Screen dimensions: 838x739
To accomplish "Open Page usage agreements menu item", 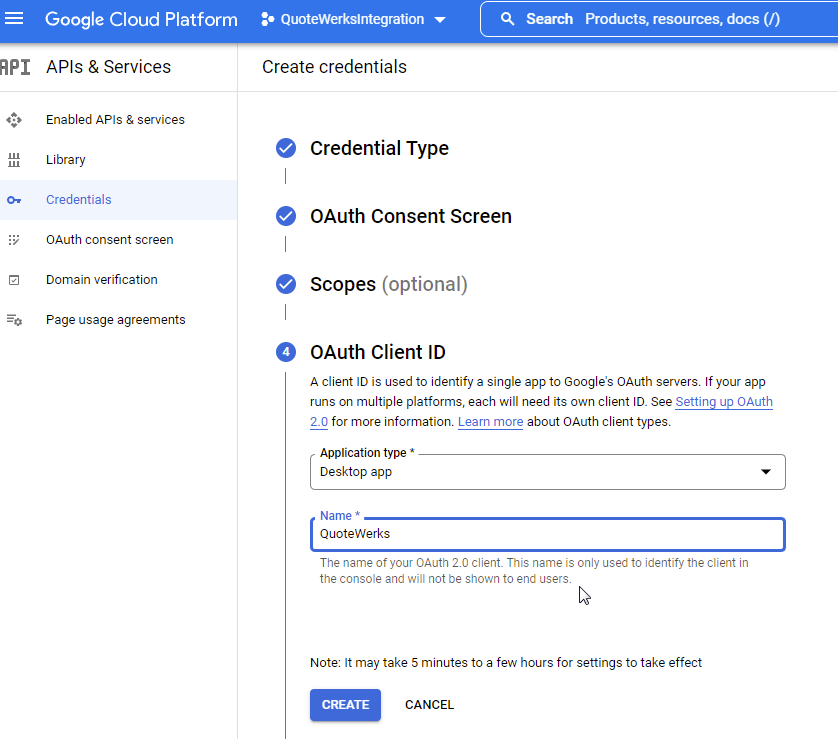I will pos(115,320).
